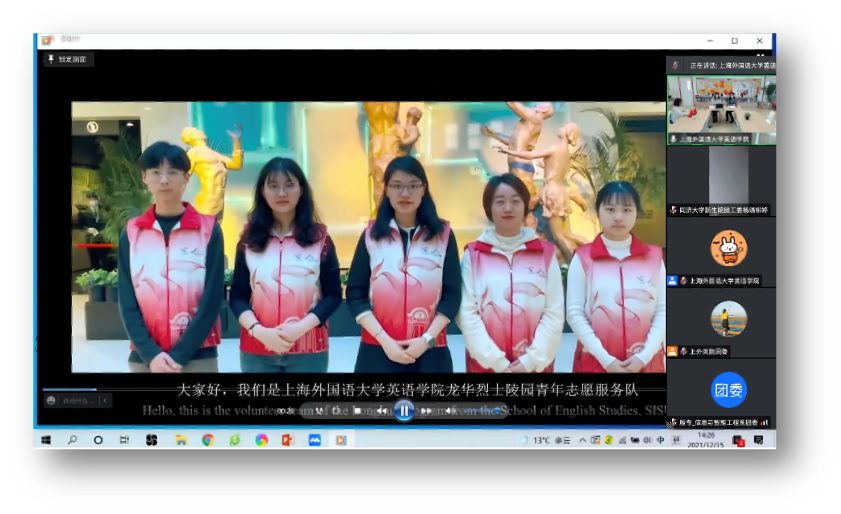This screenshot has height=514, width=841.
Task: Select the 团委 blue avatar participant
Action: click(728, 389)
